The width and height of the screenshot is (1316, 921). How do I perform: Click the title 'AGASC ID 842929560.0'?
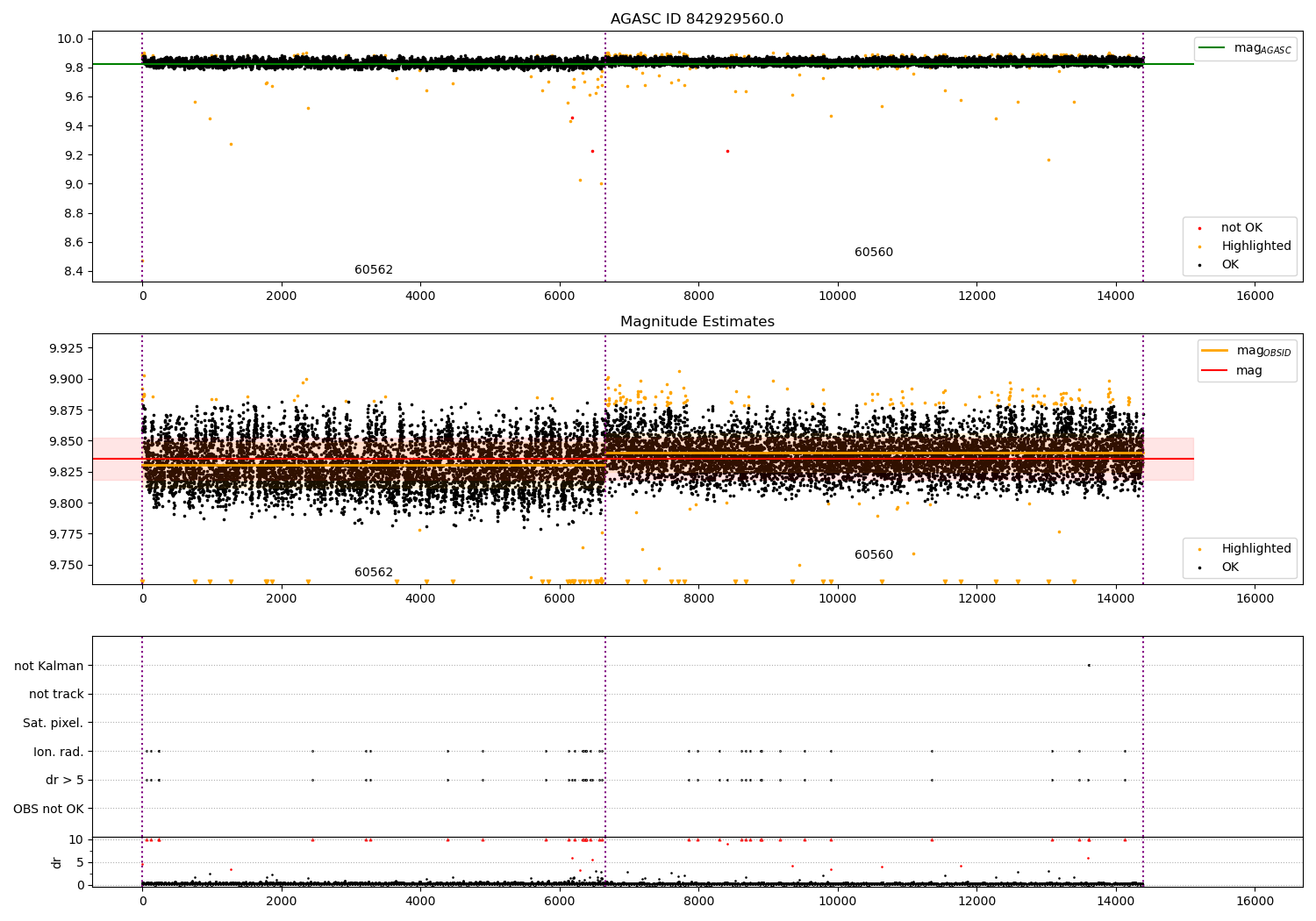pyautogui.click(x=697, y=19)
